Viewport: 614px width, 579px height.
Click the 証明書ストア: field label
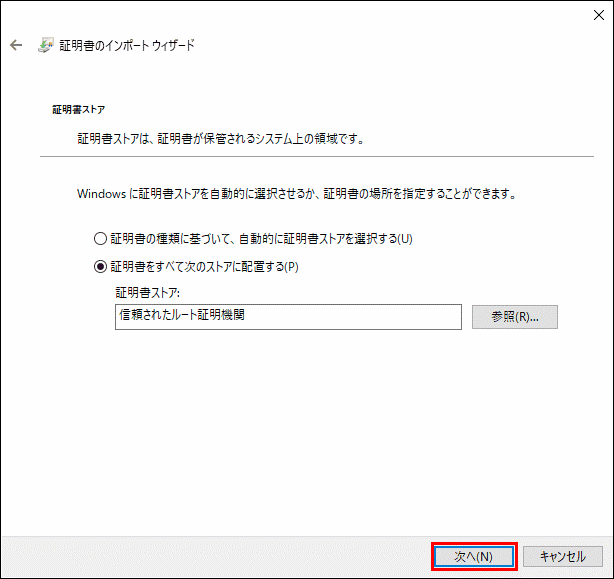click(x=148, y=292)
